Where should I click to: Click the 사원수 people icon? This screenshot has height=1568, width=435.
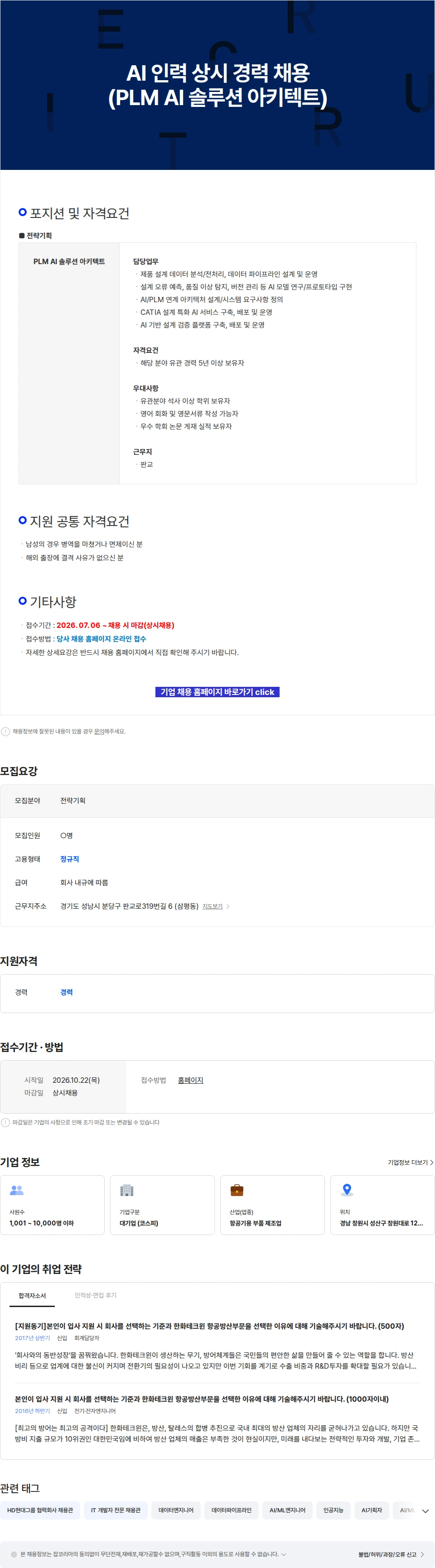[x=17, y=1189]
